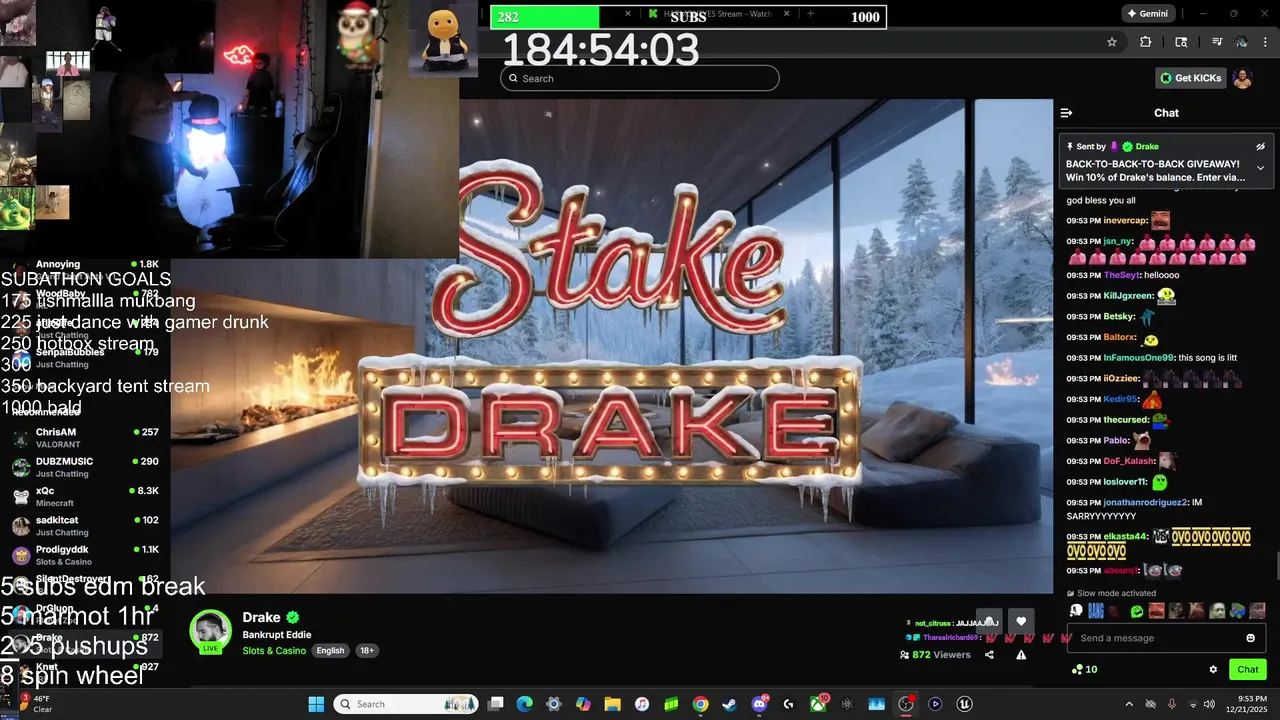
Task: Open Google Chrome from taskbar
Action: point(701,704)
